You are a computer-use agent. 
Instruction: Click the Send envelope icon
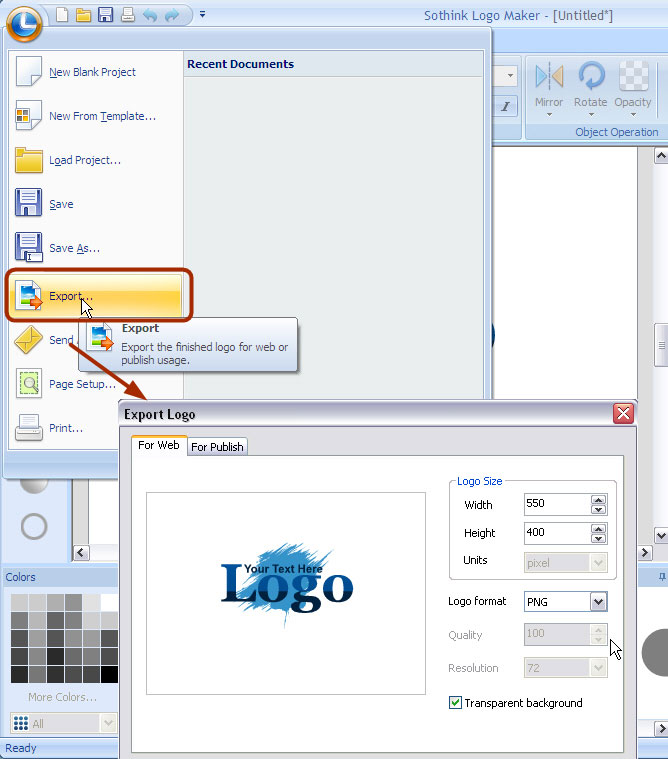pos(28,339)
